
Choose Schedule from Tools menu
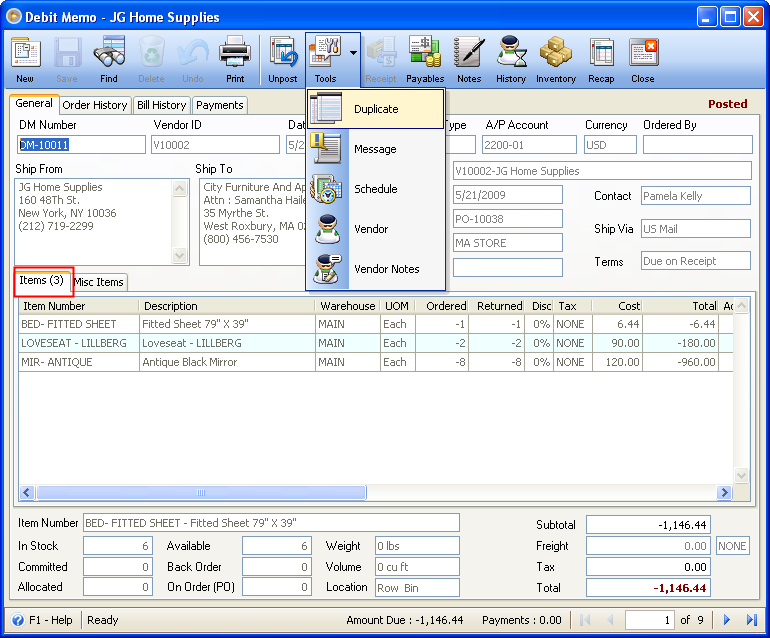(x=376, y=189)
